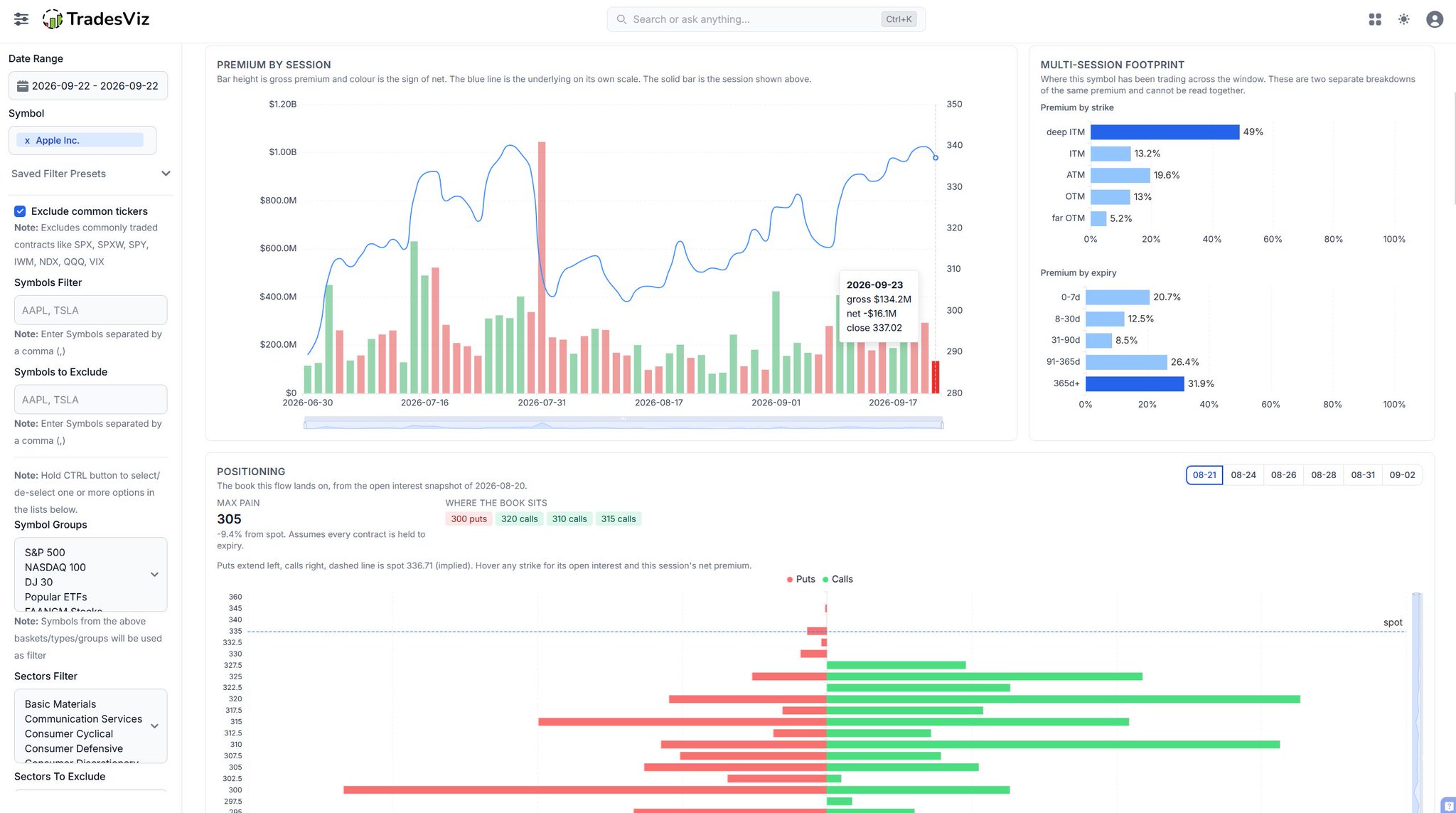The width and height of the screenshot is (1456, 813).
Task: Select S&P 500 in Symbol Groups
Action: [x=45, y=553]
